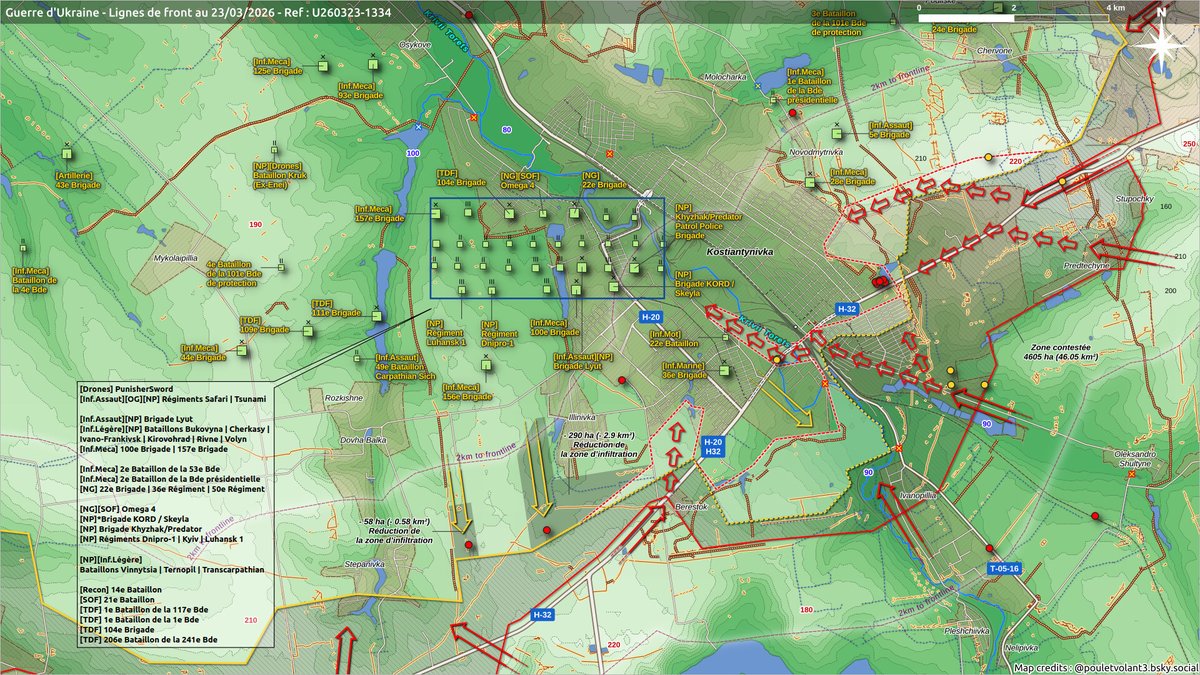This screenshot has height=675, width=1200.
Task: Click the [TDF] 206e Bataillon legend line
Action: coord(148,639)
